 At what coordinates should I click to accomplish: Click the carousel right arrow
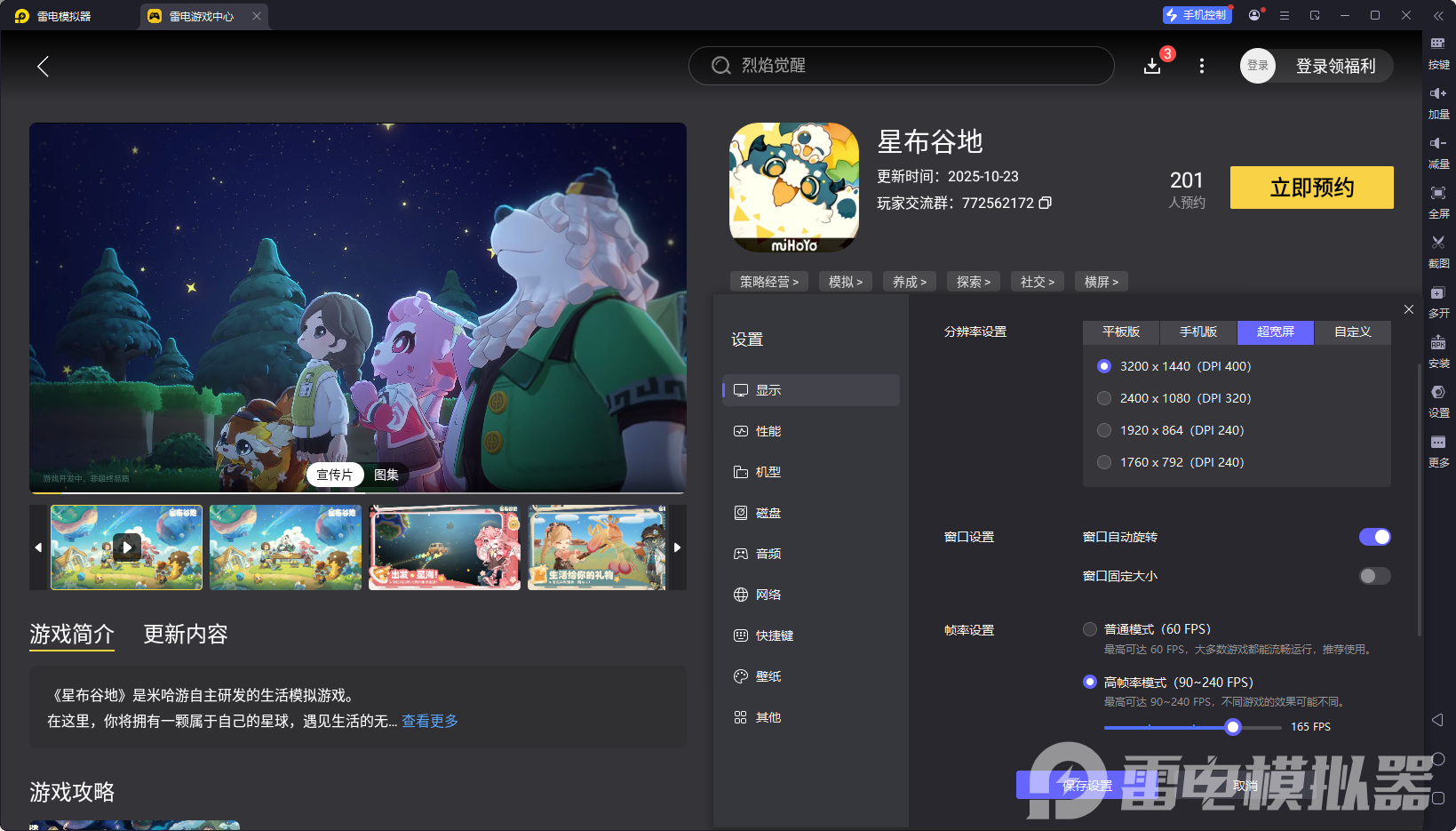677,547
